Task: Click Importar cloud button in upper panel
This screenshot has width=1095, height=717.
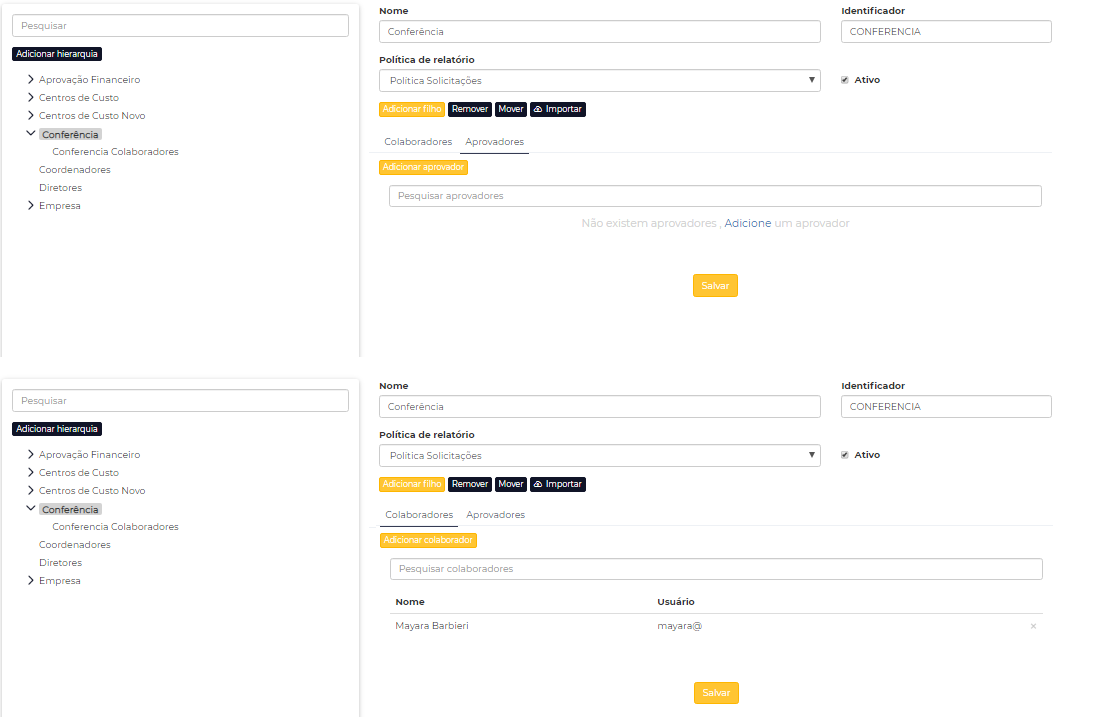Action: [557, 110]
